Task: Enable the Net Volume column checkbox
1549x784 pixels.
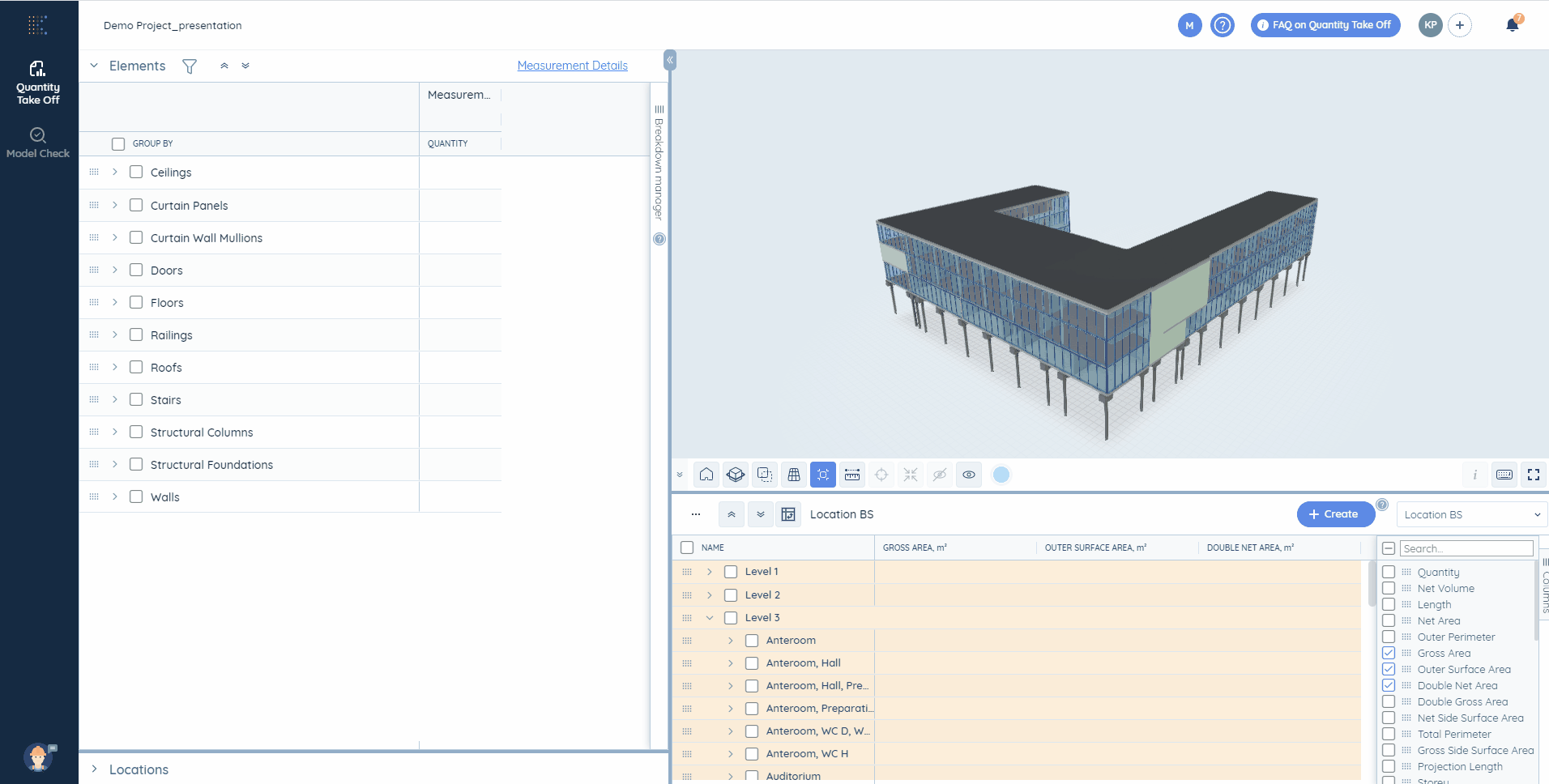Action: pos(1389,588)
